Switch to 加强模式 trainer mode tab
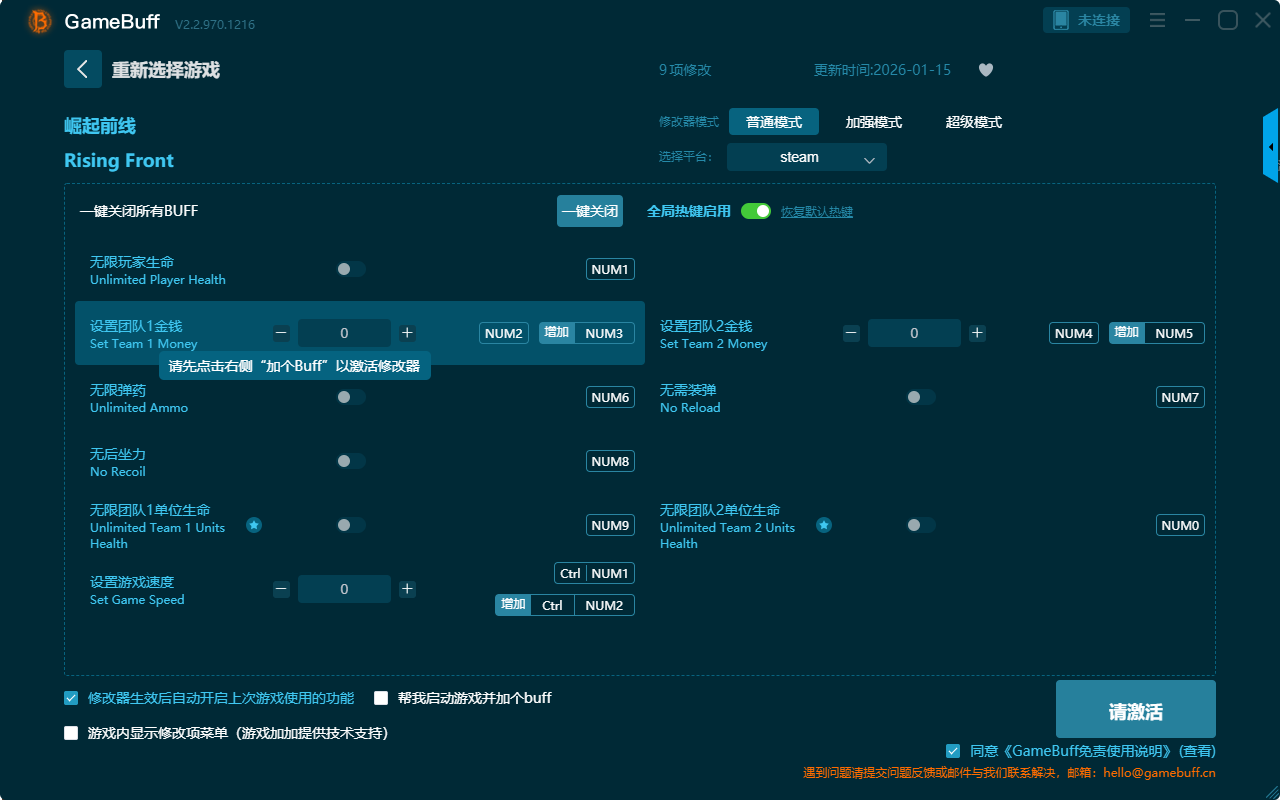Viewport: 1280px width, 800px height. [x=873, y=122]
